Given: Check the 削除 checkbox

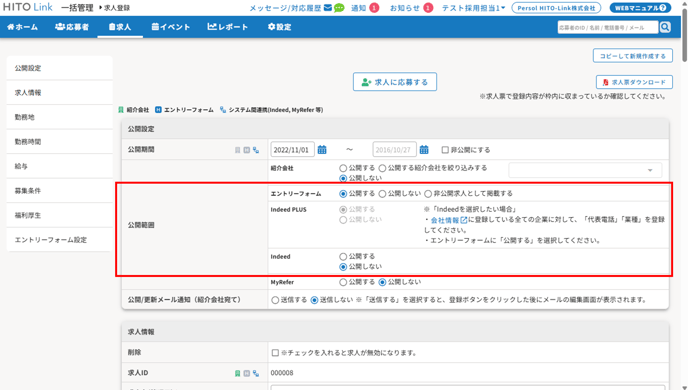Looking at the screenshot, I should (275, 353).
